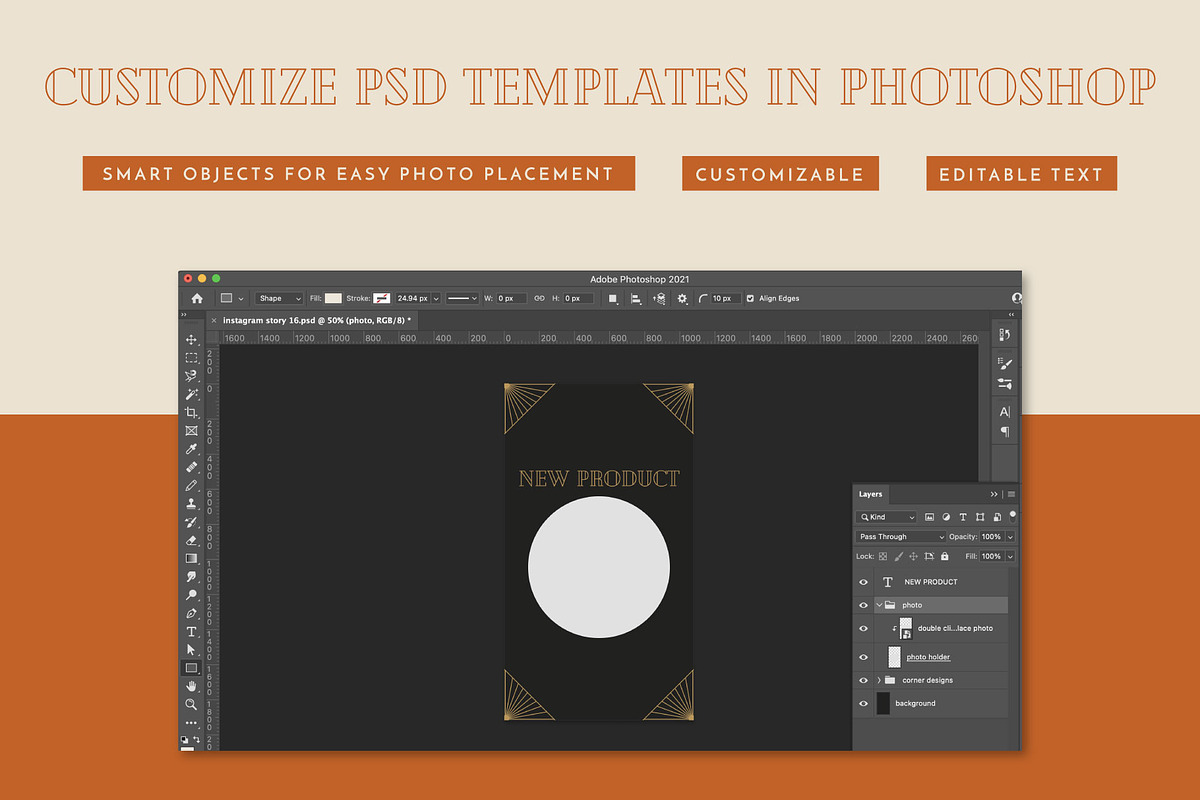Select the Hand tool
The height and width of the screenshot is (800, 1200).
click(x=191, y=686)
